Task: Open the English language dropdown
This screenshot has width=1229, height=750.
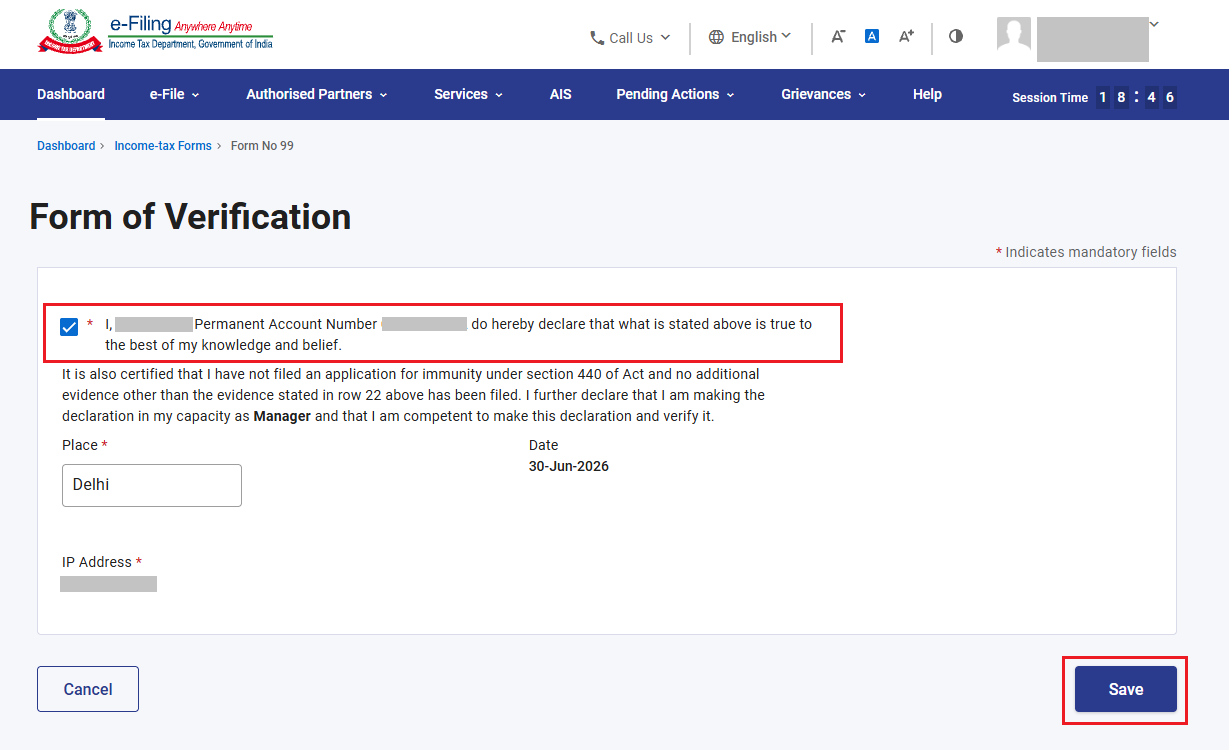Action: click(750, 37)
